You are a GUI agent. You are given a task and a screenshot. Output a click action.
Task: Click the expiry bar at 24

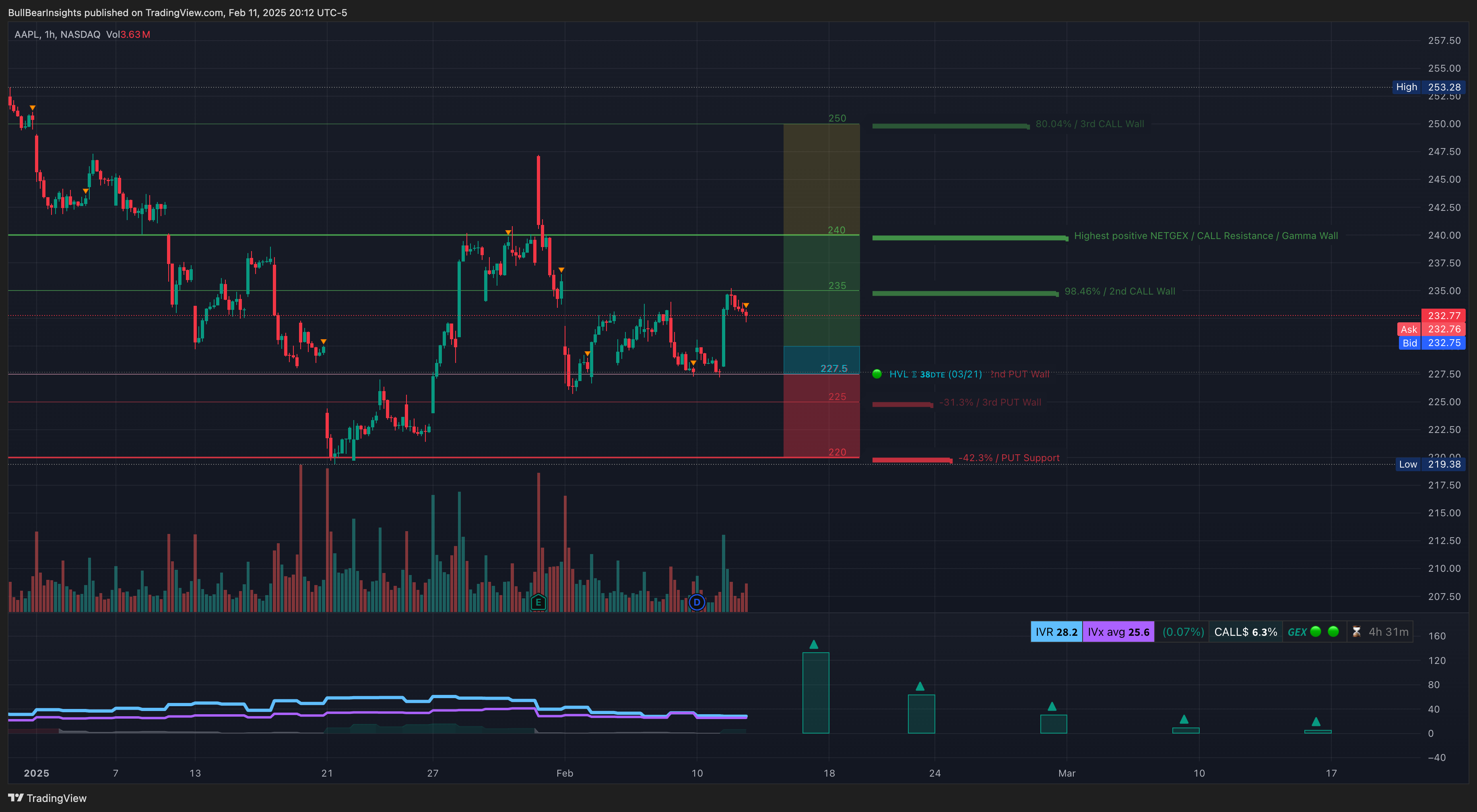(x=921, y=714)
